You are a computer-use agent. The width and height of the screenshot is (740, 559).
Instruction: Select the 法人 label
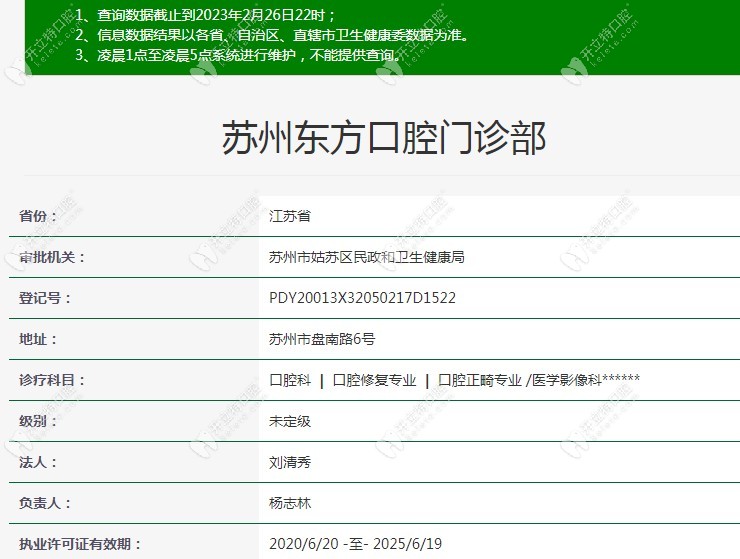(38, 462)
